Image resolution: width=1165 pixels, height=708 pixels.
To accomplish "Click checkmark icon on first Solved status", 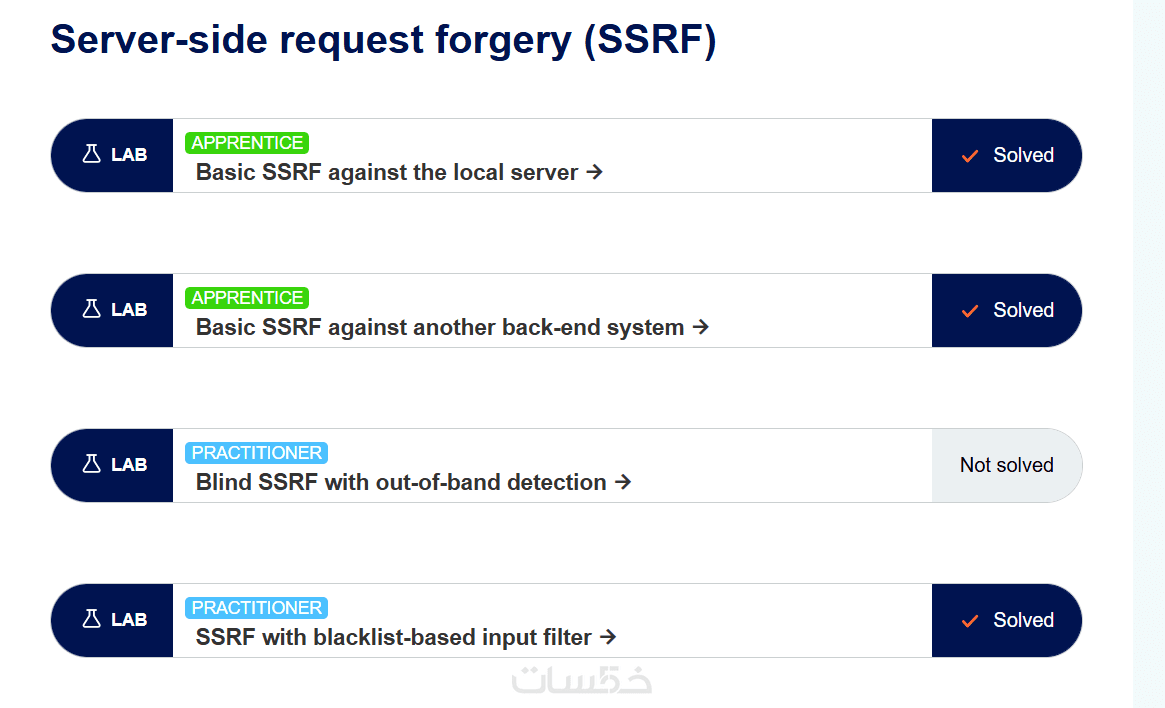I will (x=969, y=156).
